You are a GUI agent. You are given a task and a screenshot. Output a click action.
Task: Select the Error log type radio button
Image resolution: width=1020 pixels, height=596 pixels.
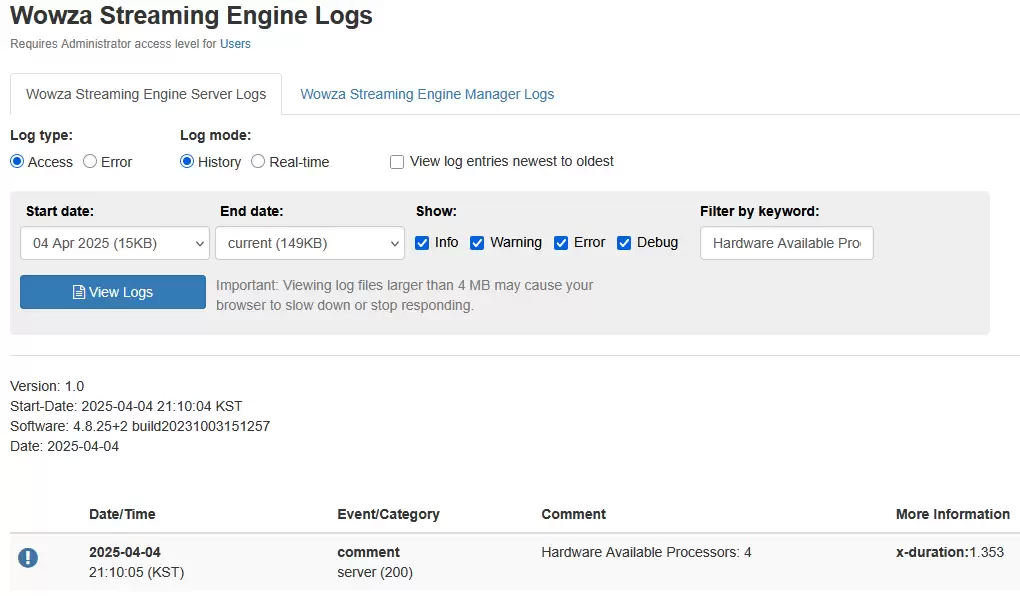(x=90, y=161)
